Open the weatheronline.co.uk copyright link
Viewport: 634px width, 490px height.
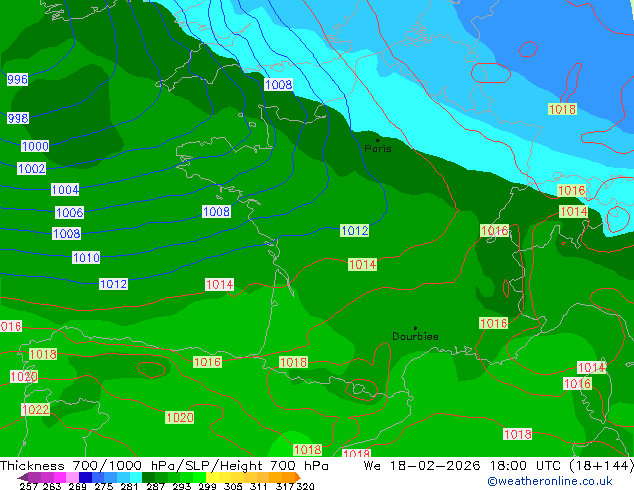pyautogui.click(x=550, y=481)
